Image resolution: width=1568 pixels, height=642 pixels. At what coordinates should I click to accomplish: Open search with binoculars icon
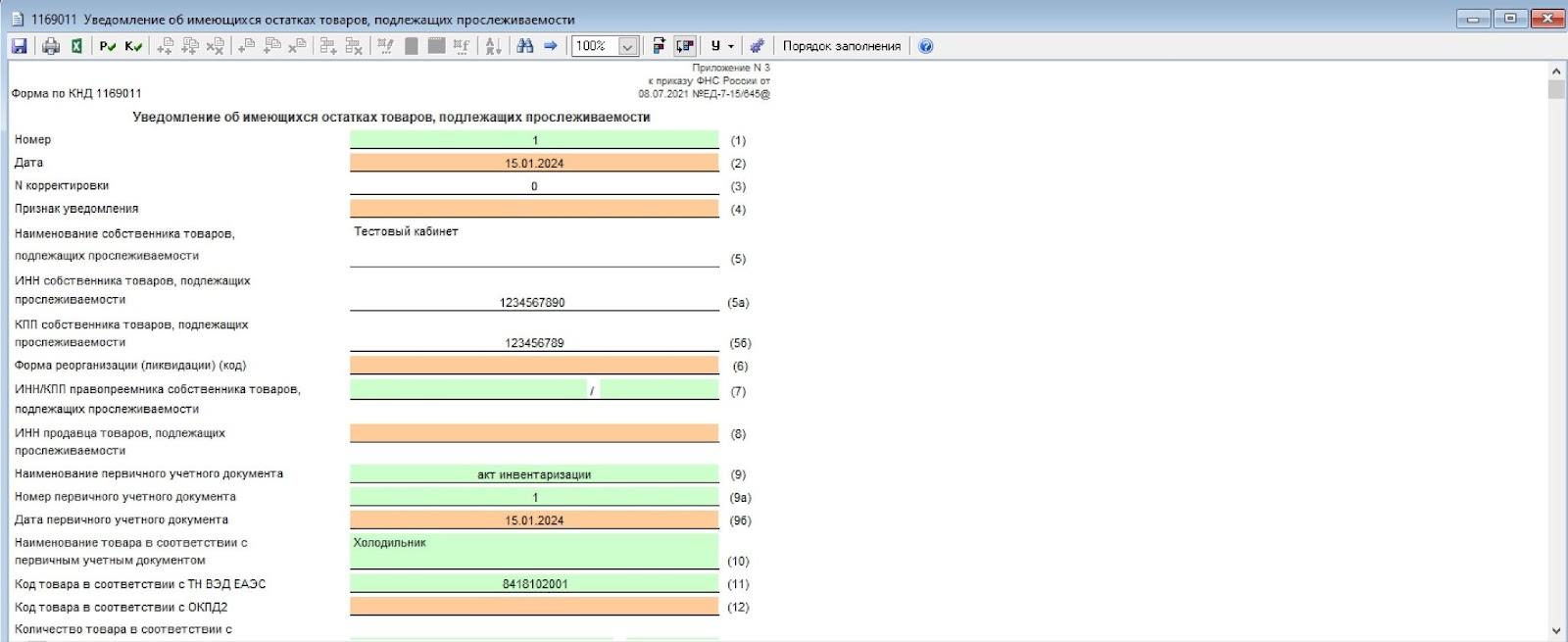tap(525, 46)
